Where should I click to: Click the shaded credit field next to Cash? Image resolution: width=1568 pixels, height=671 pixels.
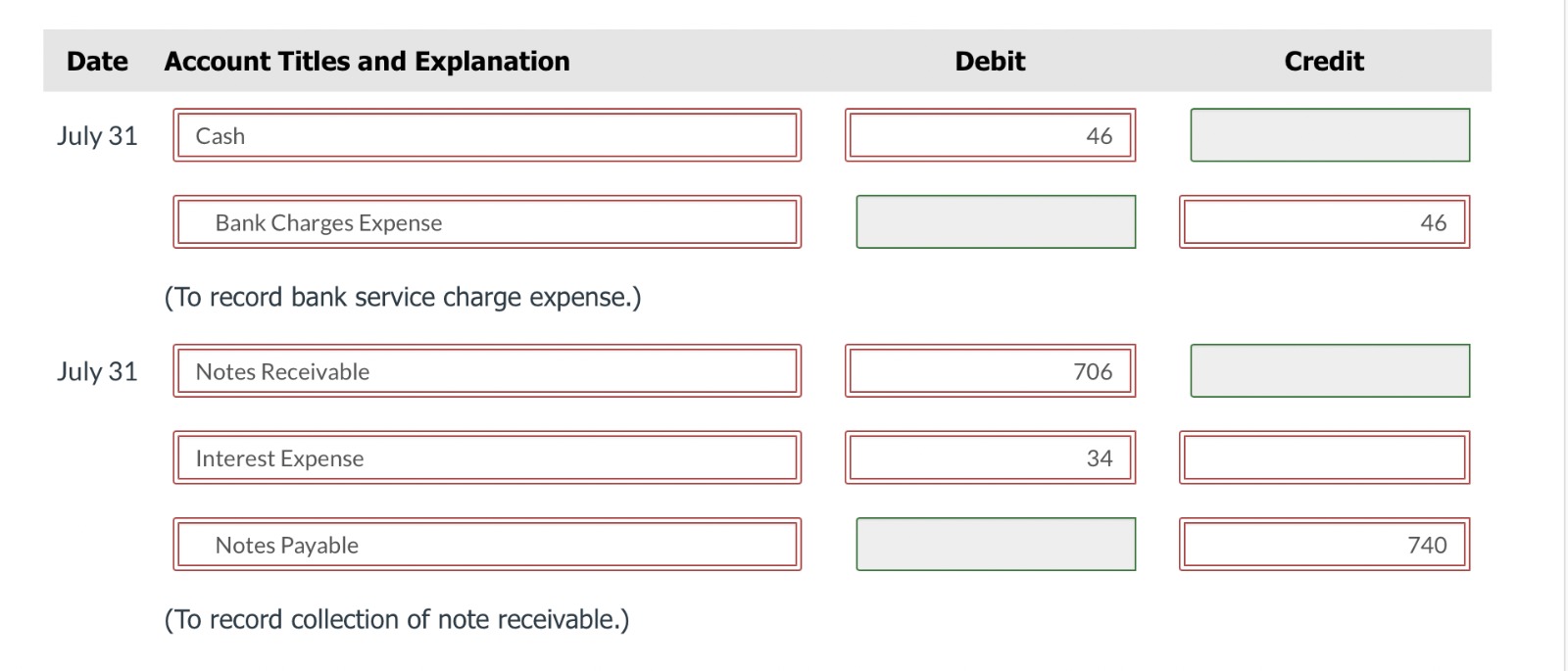(x=1329, y=135)
